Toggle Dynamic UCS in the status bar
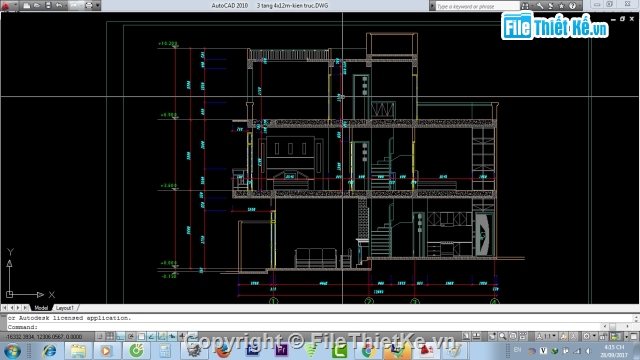This screenshot has height=360, width=640. coord(162,337)
